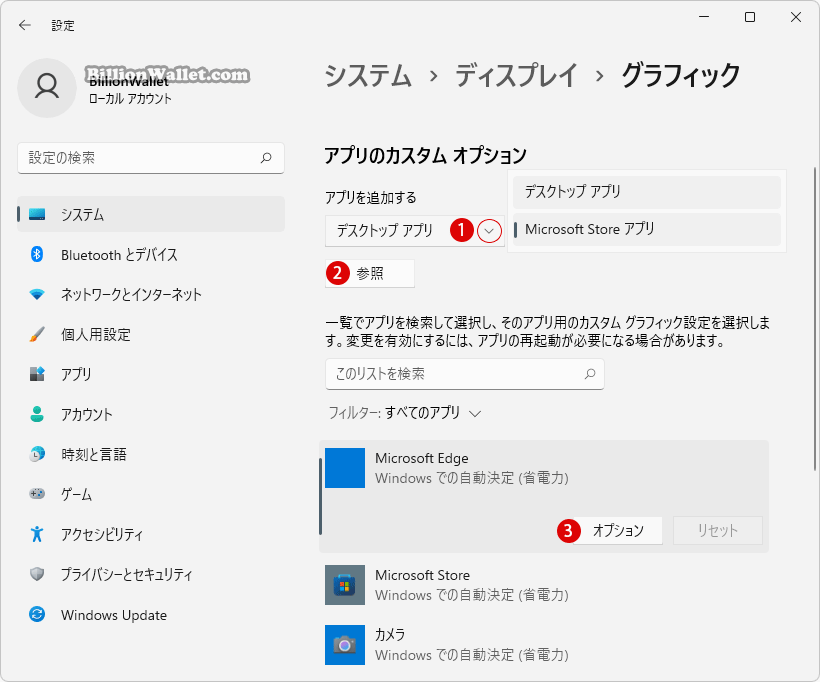Expand the フィルター: すべてのアプリ dropdown
Viewport: 820px width, 682px height.
coord(405,413)
